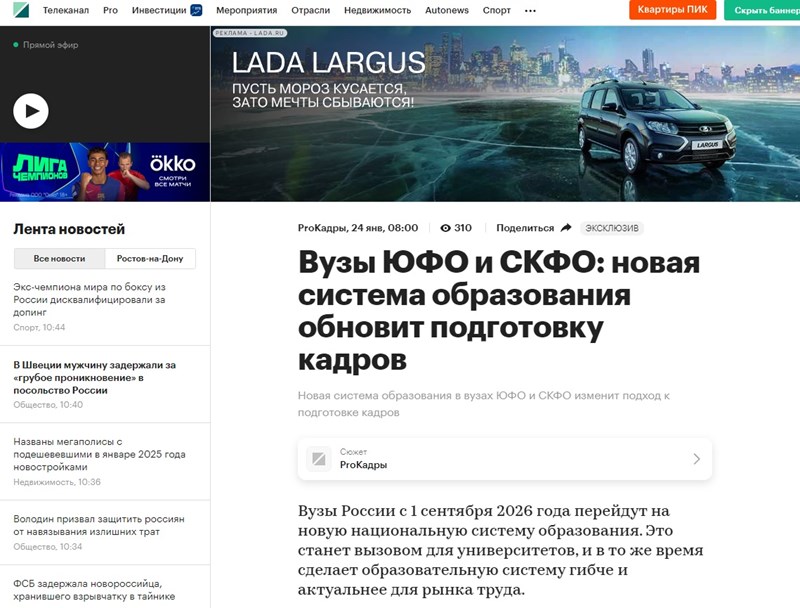
Task: Click the Скрыть баннеры button
Action: [762, 10]
